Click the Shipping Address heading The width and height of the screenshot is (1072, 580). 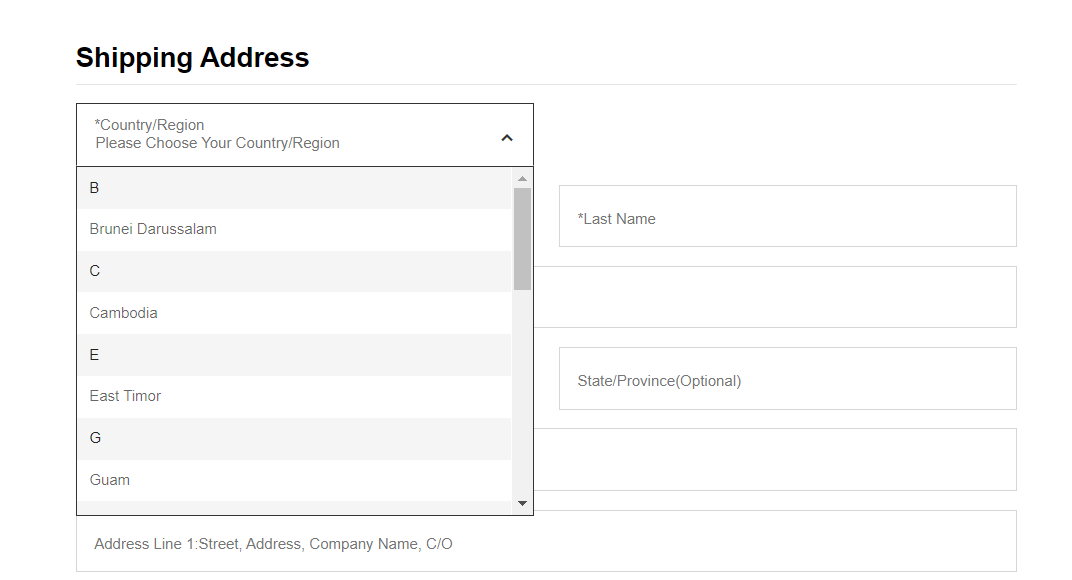[x=193, y=58]
